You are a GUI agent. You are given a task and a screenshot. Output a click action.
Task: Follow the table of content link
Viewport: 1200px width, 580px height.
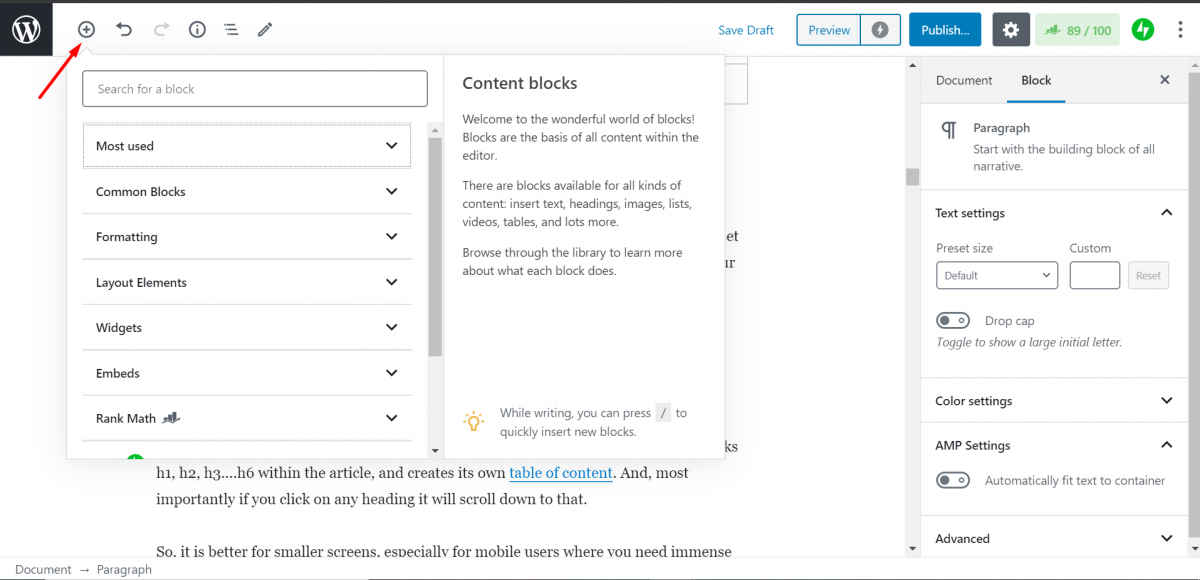point(561,473)
